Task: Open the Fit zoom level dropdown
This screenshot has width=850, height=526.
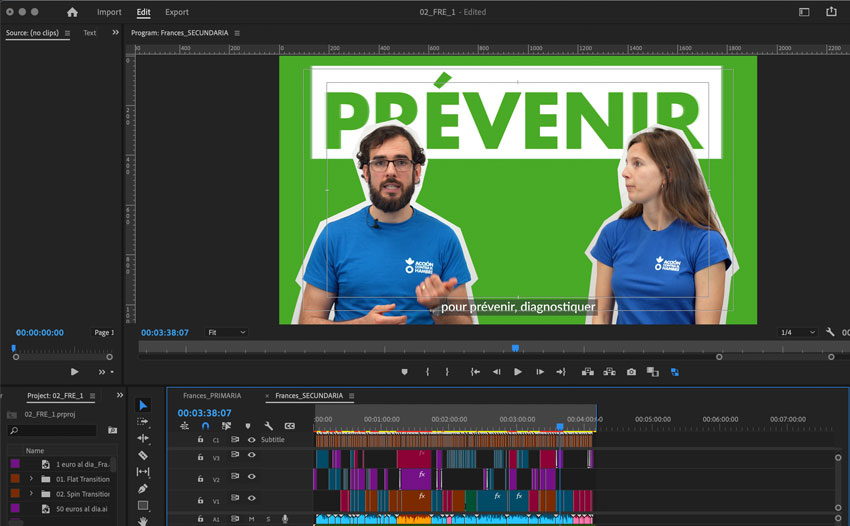Action: tap(226, 332)
